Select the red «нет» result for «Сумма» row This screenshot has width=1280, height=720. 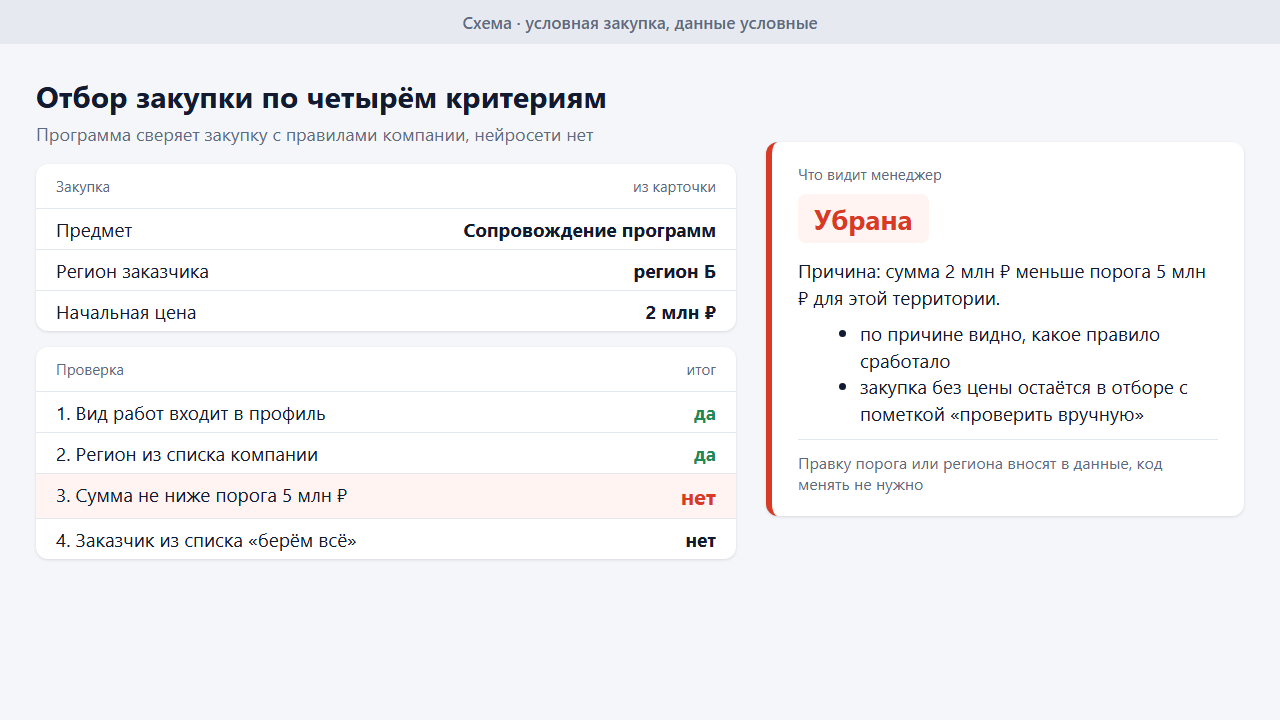tap(699, 498)
